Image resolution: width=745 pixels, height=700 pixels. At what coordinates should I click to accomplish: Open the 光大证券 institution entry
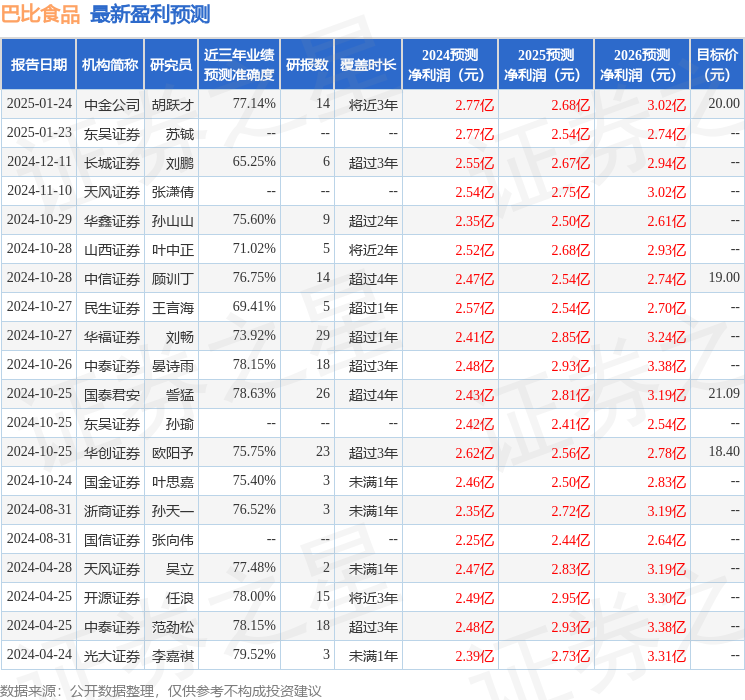tap(112, 655)
